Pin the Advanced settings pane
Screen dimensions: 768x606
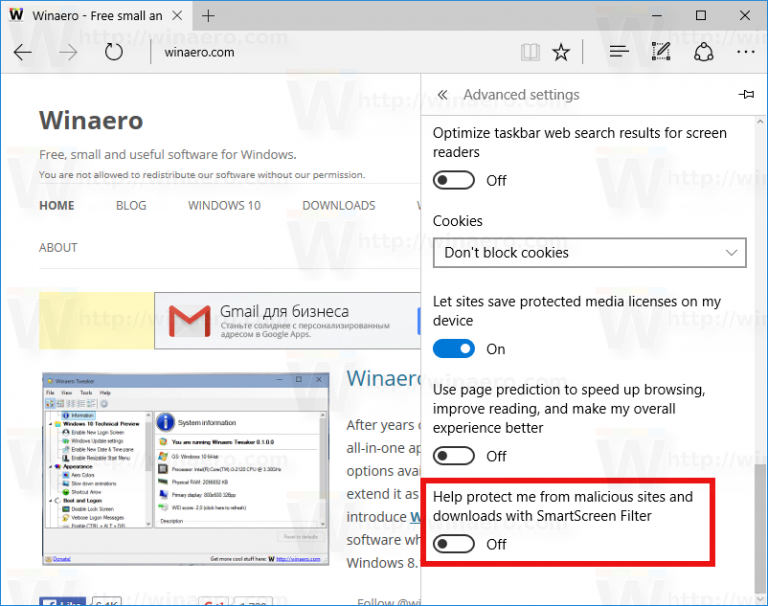click(x=746, y=94)
